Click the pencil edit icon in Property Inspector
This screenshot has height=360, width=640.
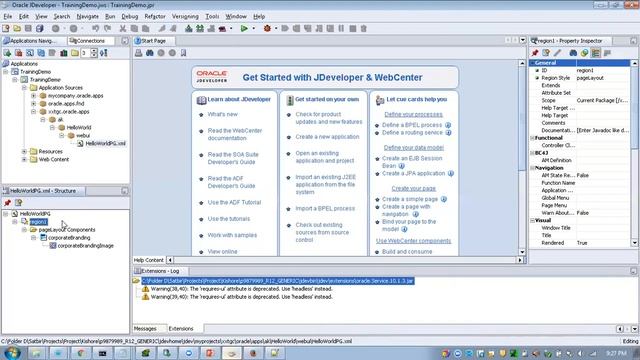pyautogui.click(x=558, y=53)
